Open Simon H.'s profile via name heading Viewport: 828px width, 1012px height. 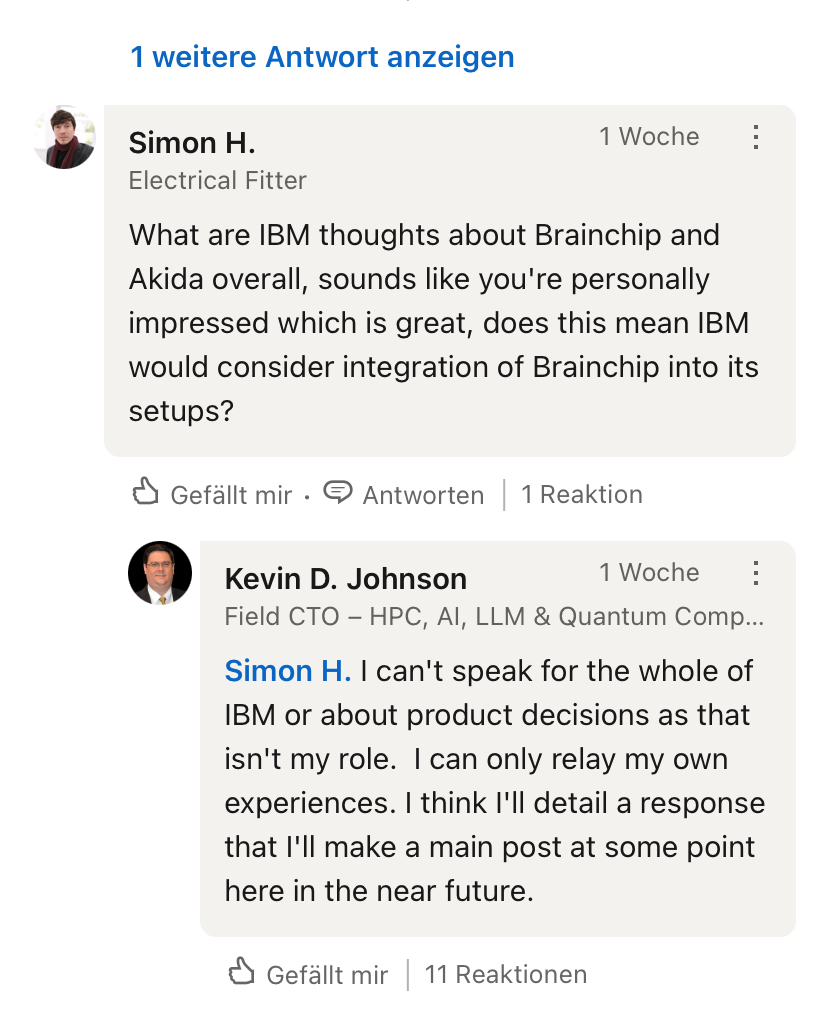(192, 143)
